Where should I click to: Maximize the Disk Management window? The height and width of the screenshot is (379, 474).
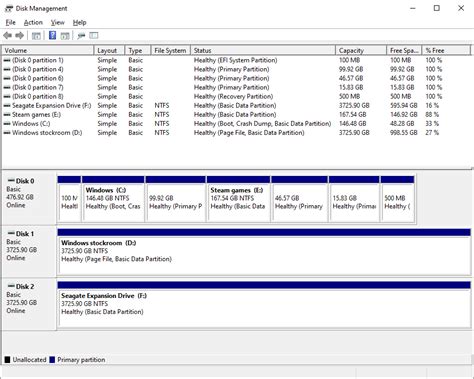(437, 8)
